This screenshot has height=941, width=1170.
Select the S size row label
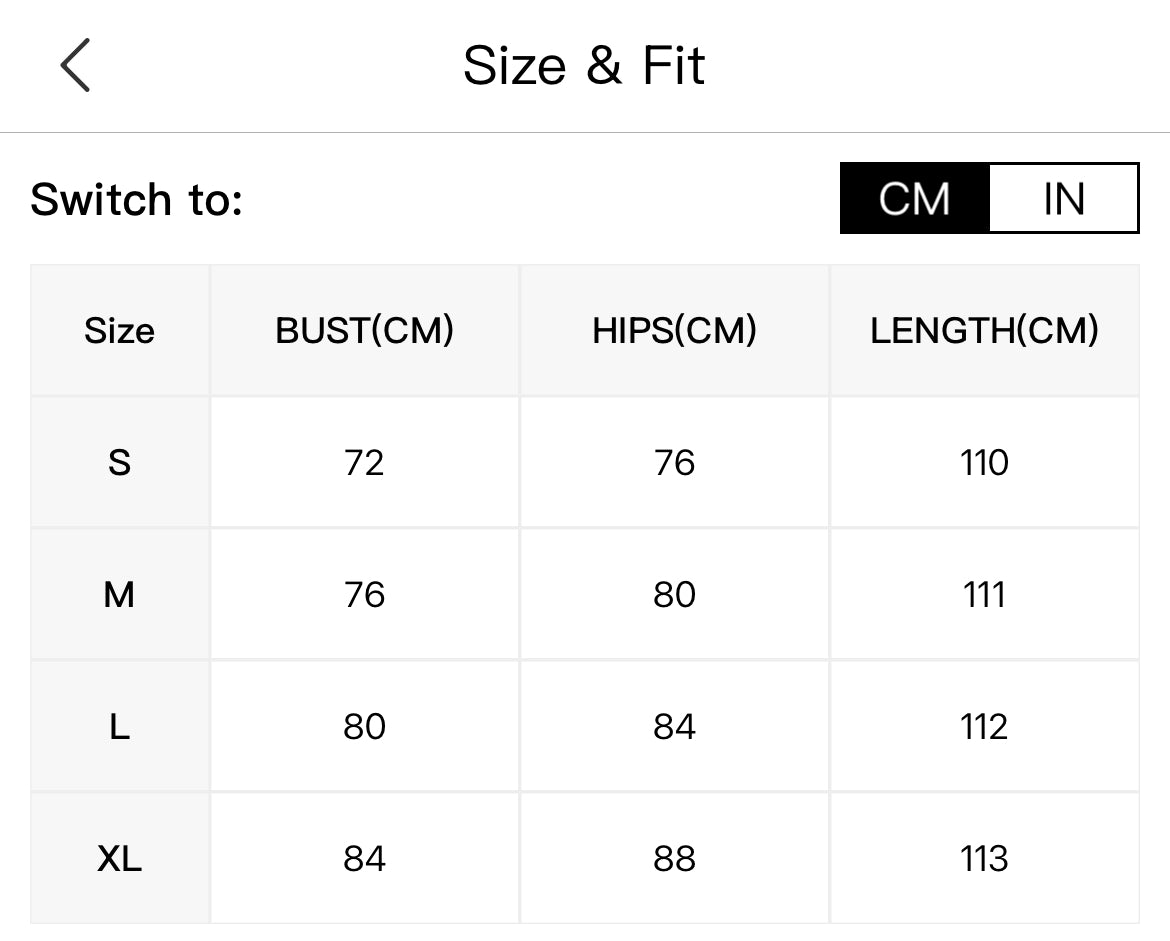pyautogui.click(x=119, y=463)
